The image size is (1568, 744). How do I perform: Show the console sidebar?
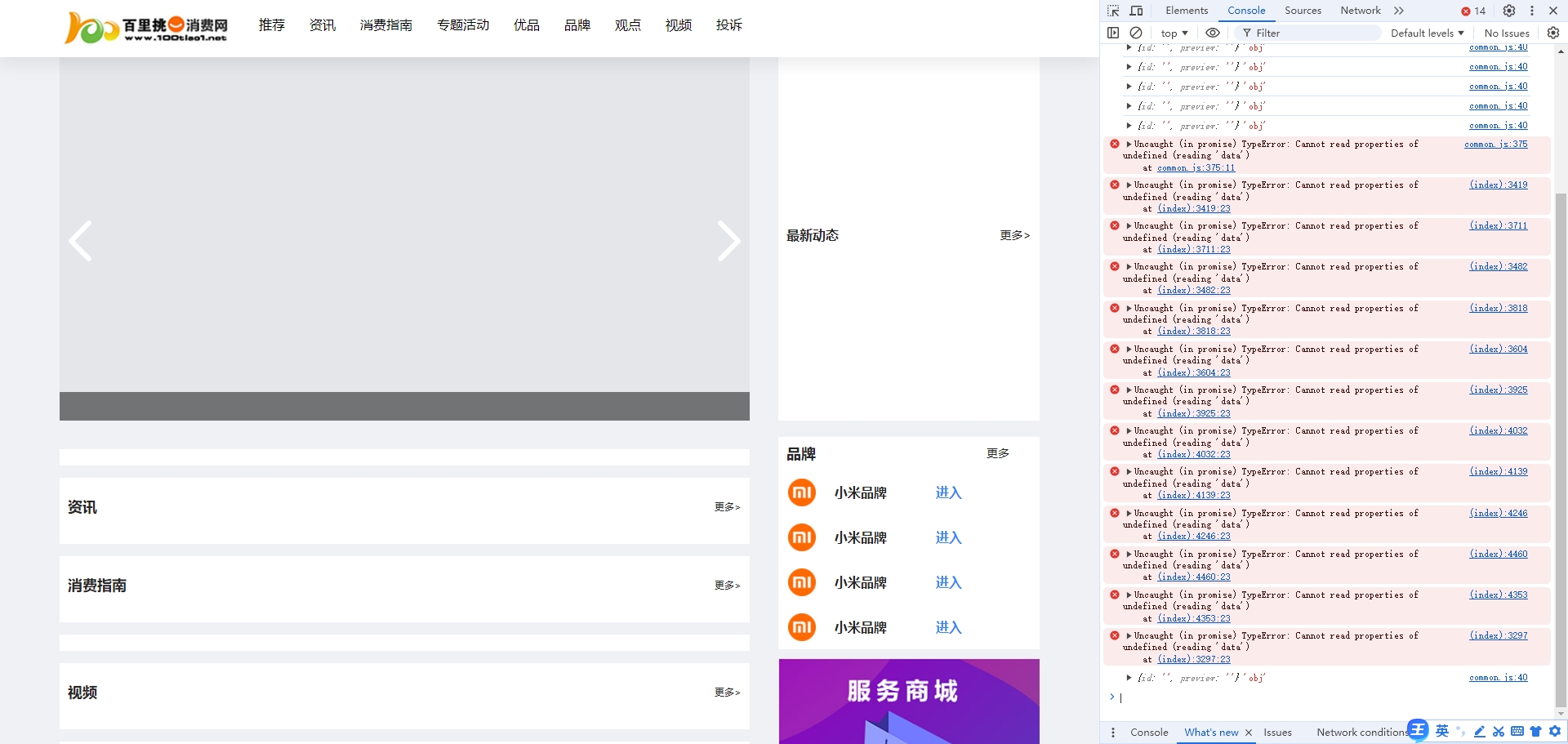point(1113,33)
